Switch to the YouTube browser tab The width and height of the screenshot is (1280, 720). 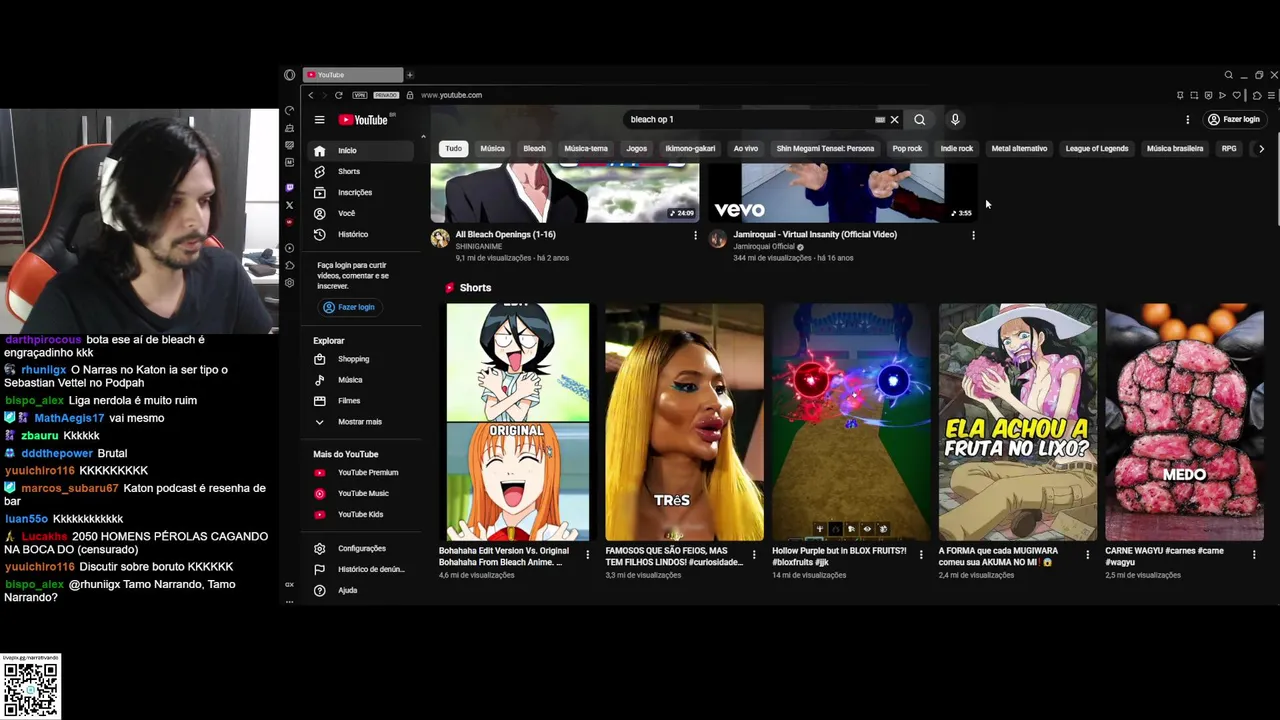click(x=353, y=75)
